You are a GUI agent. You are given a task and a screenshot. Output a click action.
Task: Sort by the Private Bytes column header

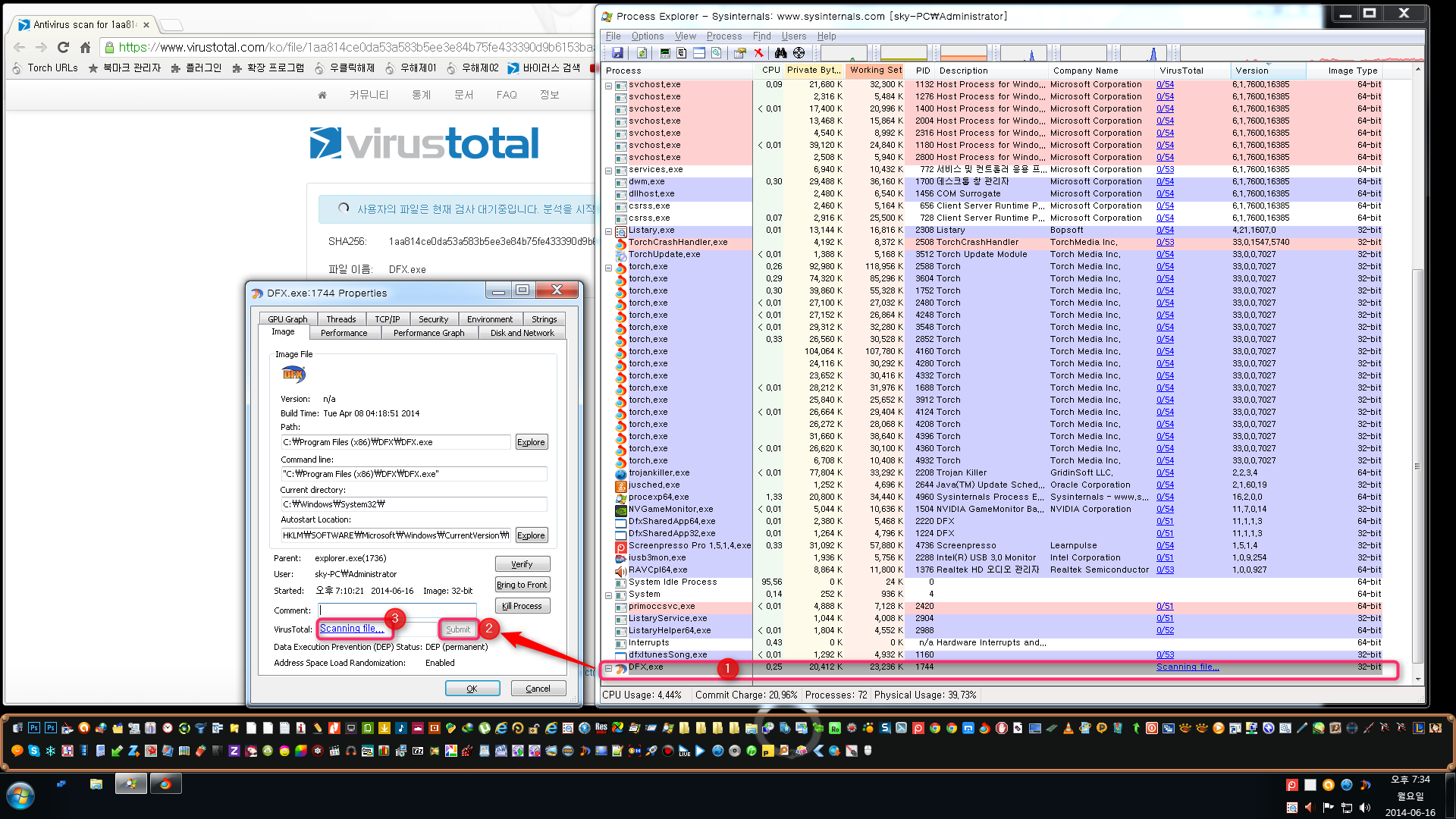coord(813,70)
